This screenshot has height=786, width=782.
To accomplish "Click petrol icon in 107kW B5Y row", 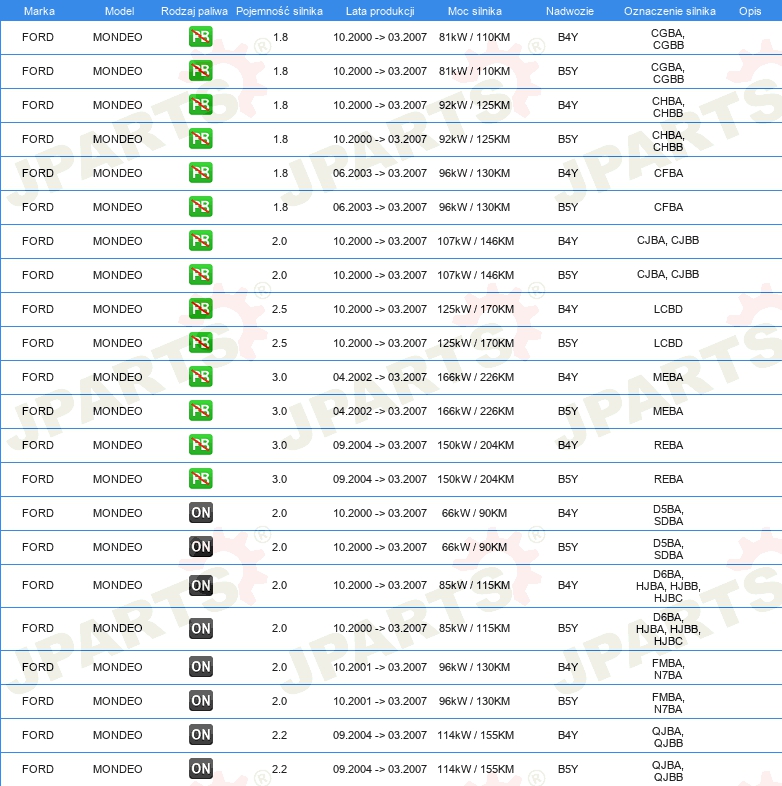I will pos(201,275).
